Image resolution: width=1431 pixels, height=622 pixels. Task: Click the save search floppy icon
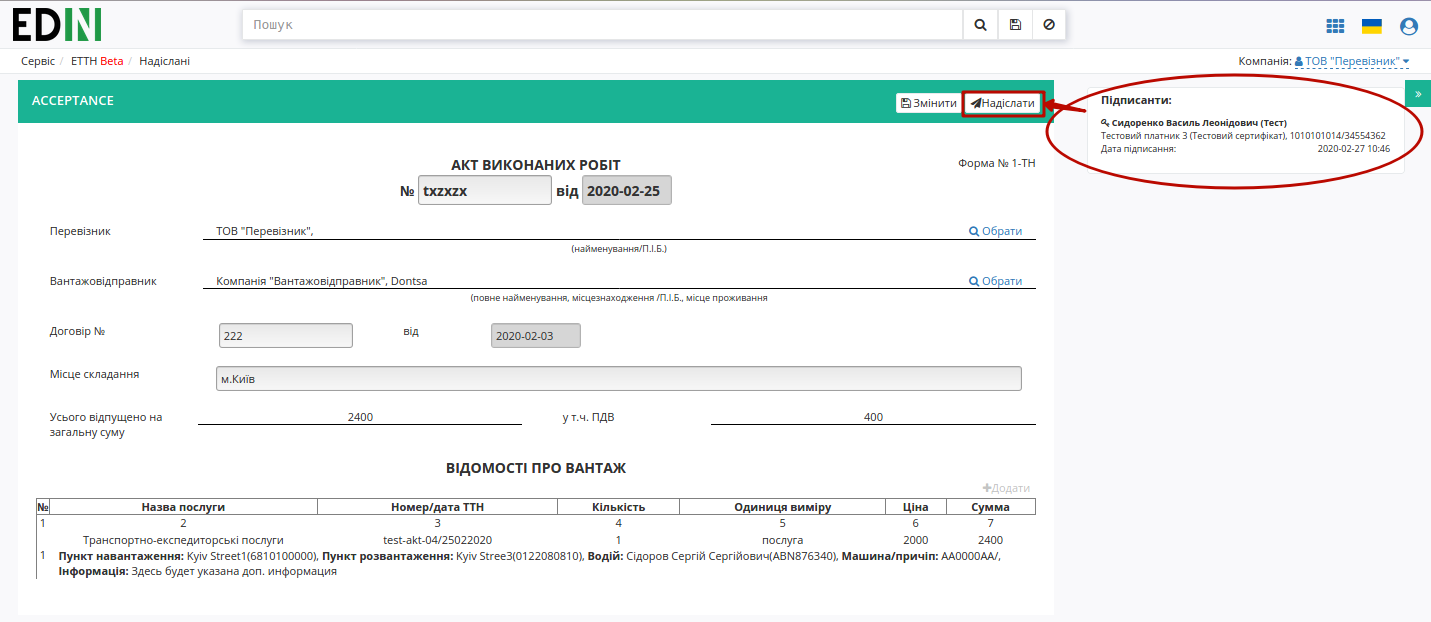point(1015,25)
